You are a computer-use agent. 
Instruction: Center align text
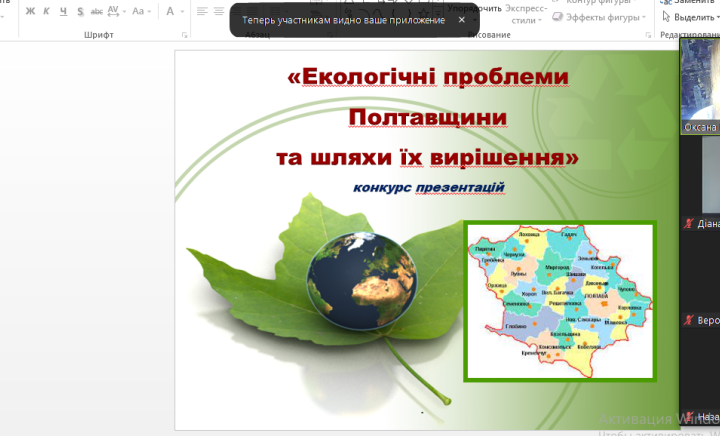[x=219, y=11]
